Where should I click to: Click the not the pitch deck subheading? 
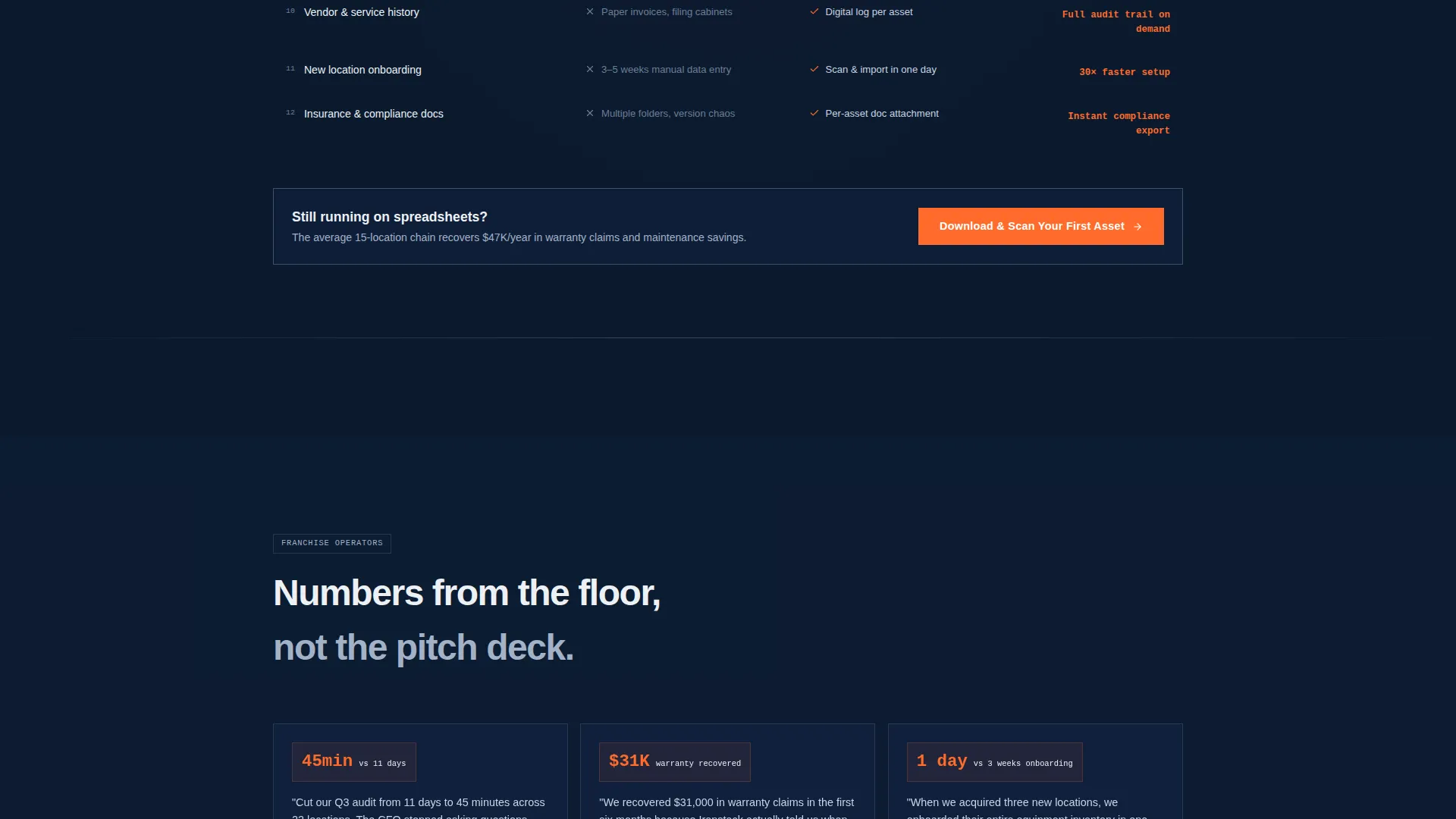coord(423,648)
